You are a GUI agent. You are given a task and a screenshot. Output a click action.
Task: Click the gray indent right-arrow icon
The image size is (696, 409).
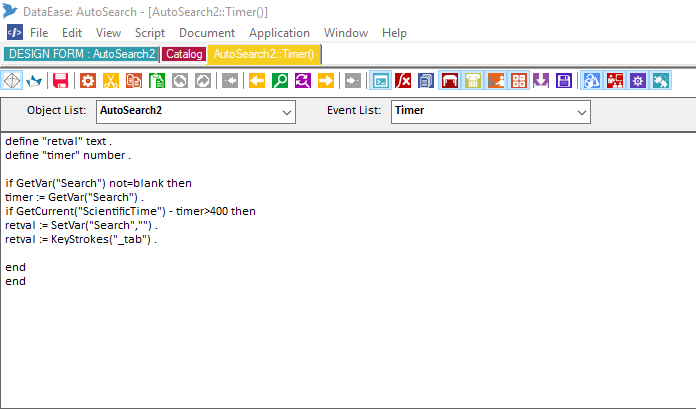(353, 81)
